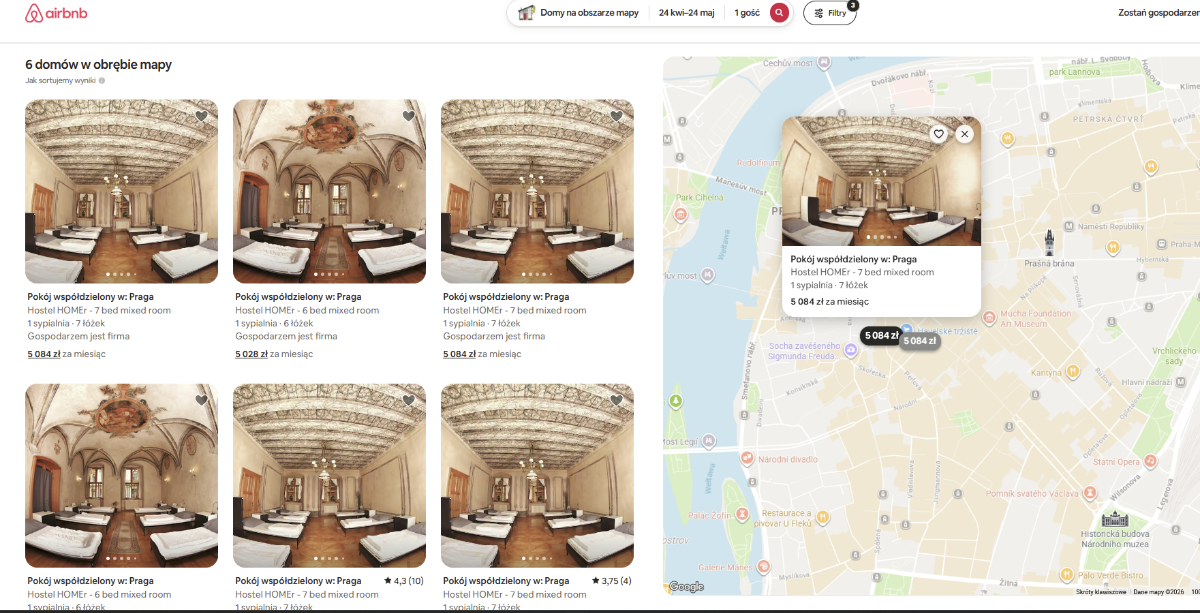Click '5 084 zł za miesiąc' in map popup
Viewport: 1200px width, 613px height.
click(829, 301)
